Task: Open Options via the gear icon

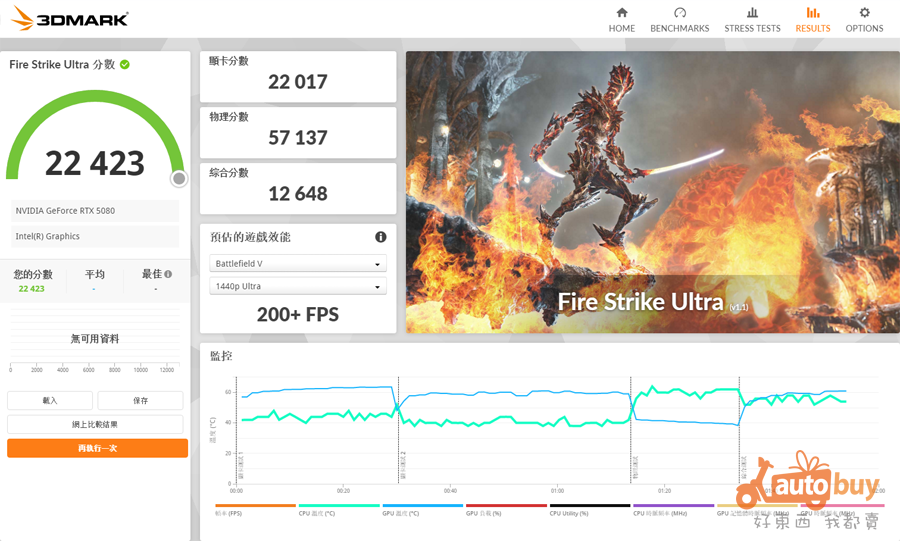Action: [864, 13]
